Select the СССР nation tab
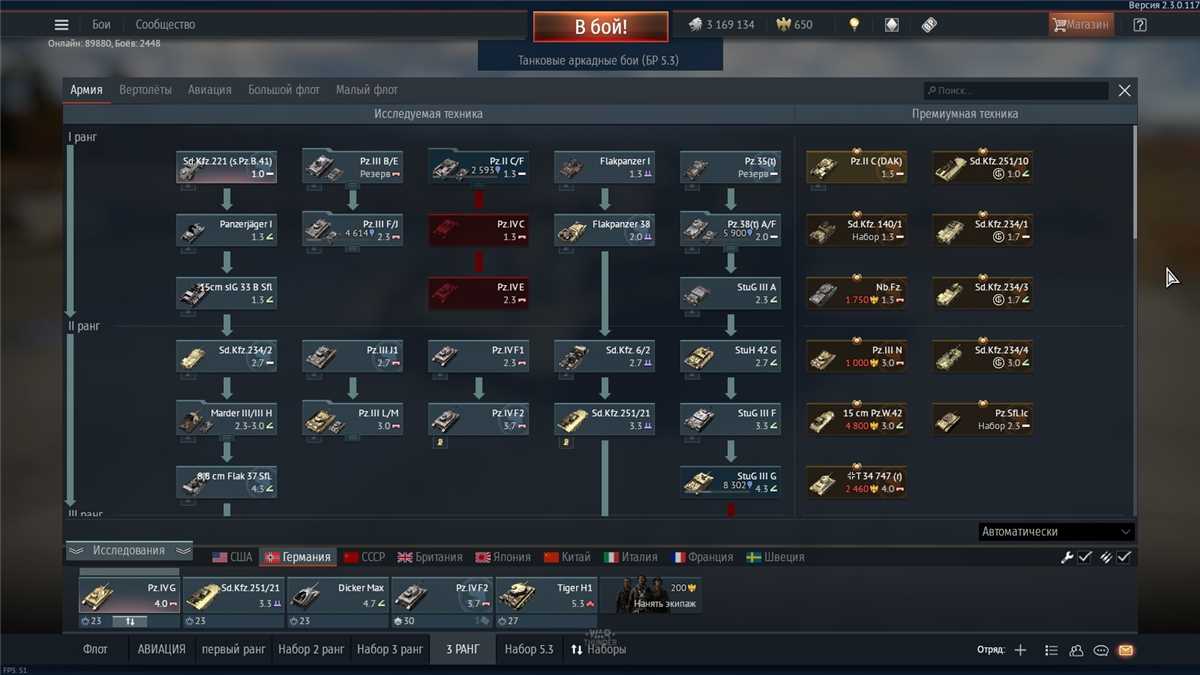The image size is (1200, 675). tap(364, 557)
